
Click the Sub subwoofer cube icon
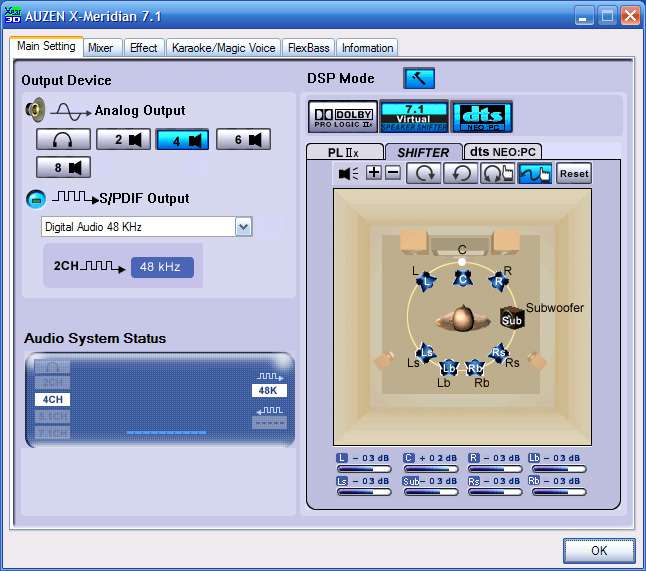512,318
